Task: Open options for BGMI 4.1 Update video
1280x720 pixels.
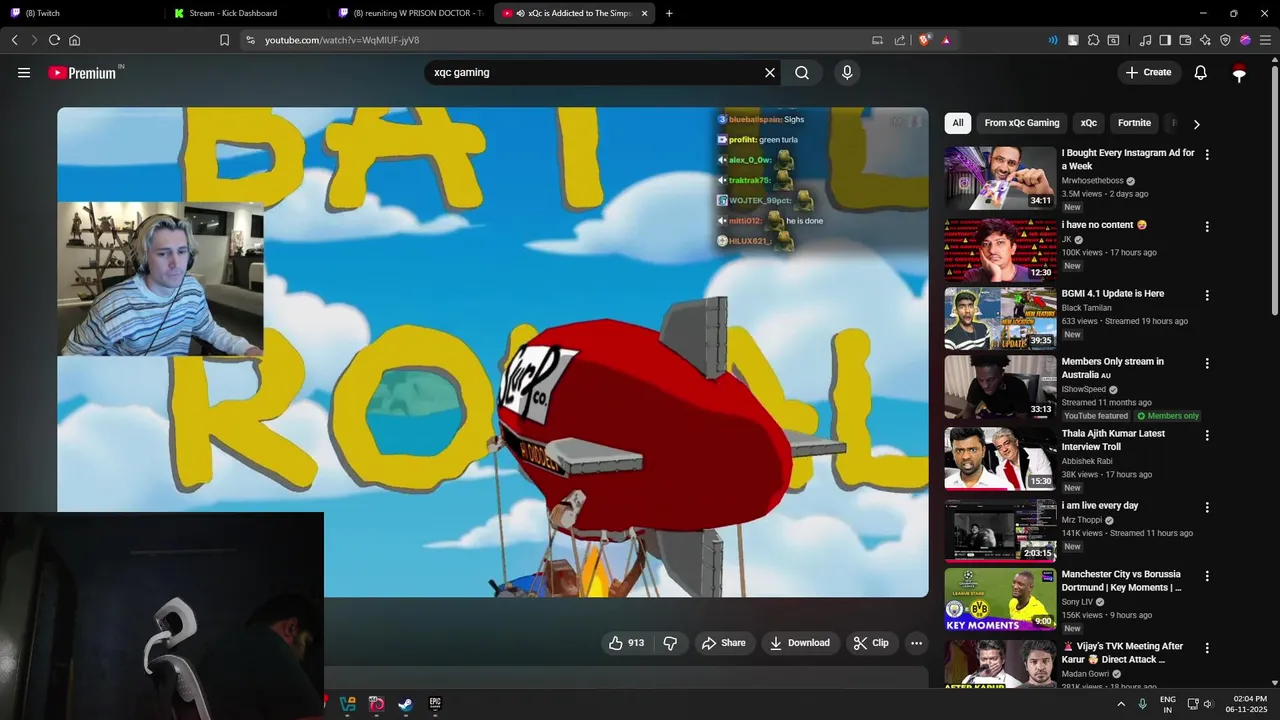Action: pos(1207,296)
